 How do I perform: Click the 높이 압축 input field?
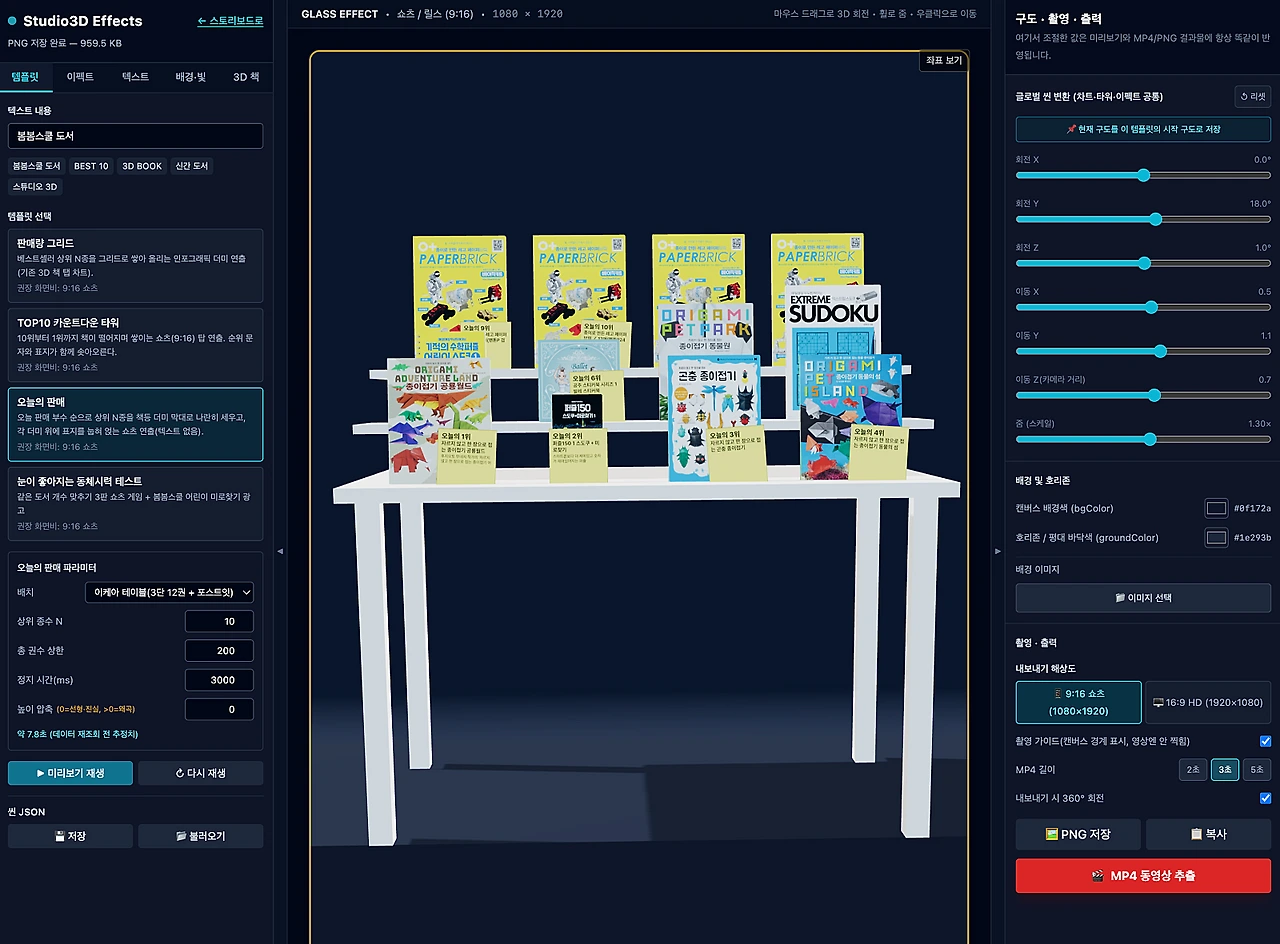click(x=219, y=710)
